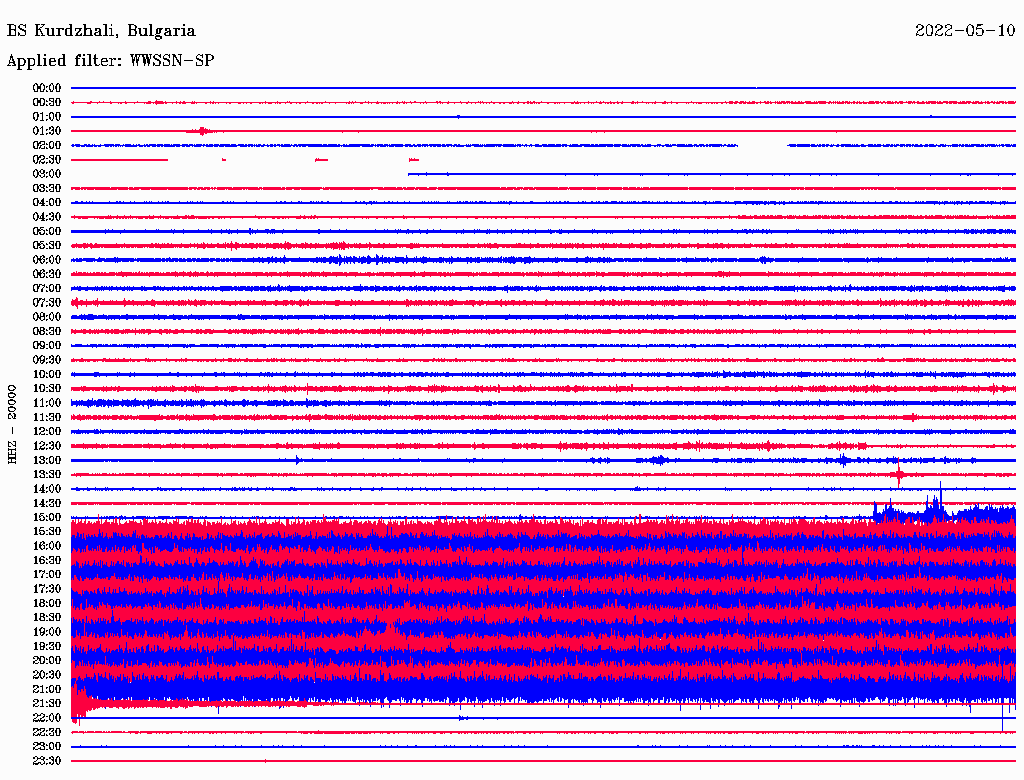Select the 10:30 time label
This screenshot has width=1024, height=780.
[x=47, y=389]
